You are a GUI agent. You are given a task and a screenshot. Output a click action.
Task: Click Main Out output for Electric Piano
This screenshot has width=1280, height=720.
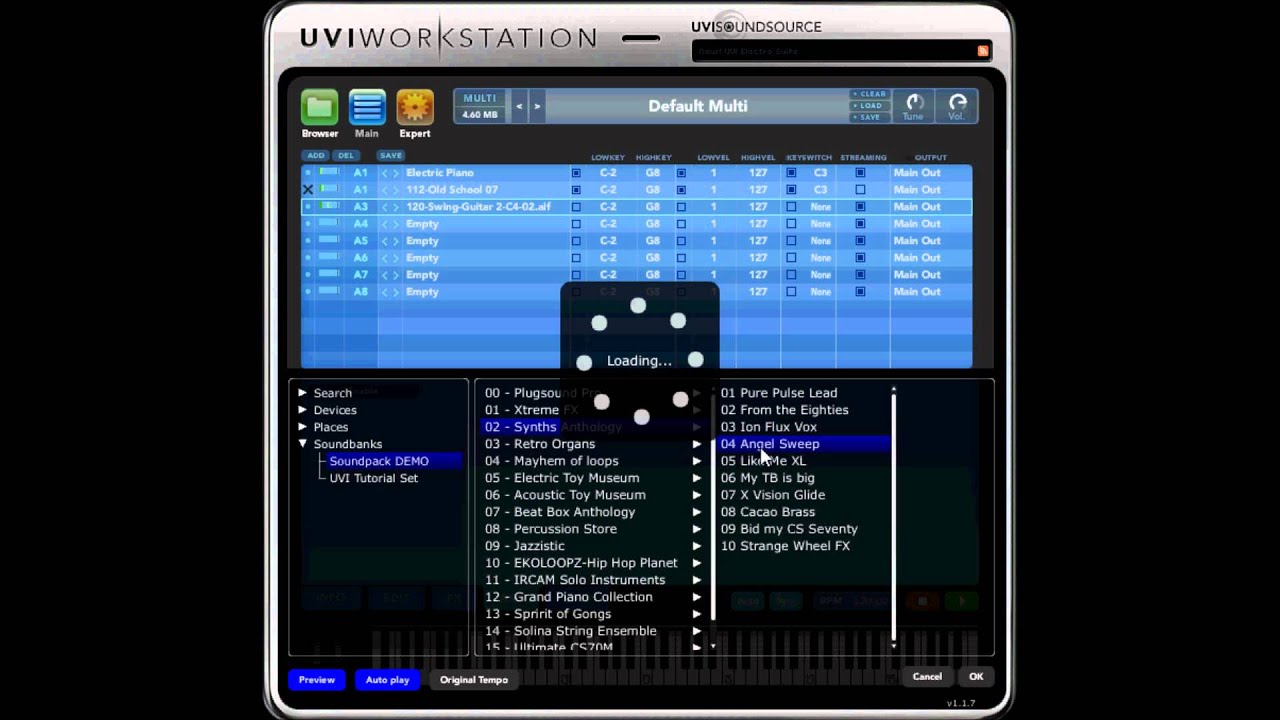917,173
